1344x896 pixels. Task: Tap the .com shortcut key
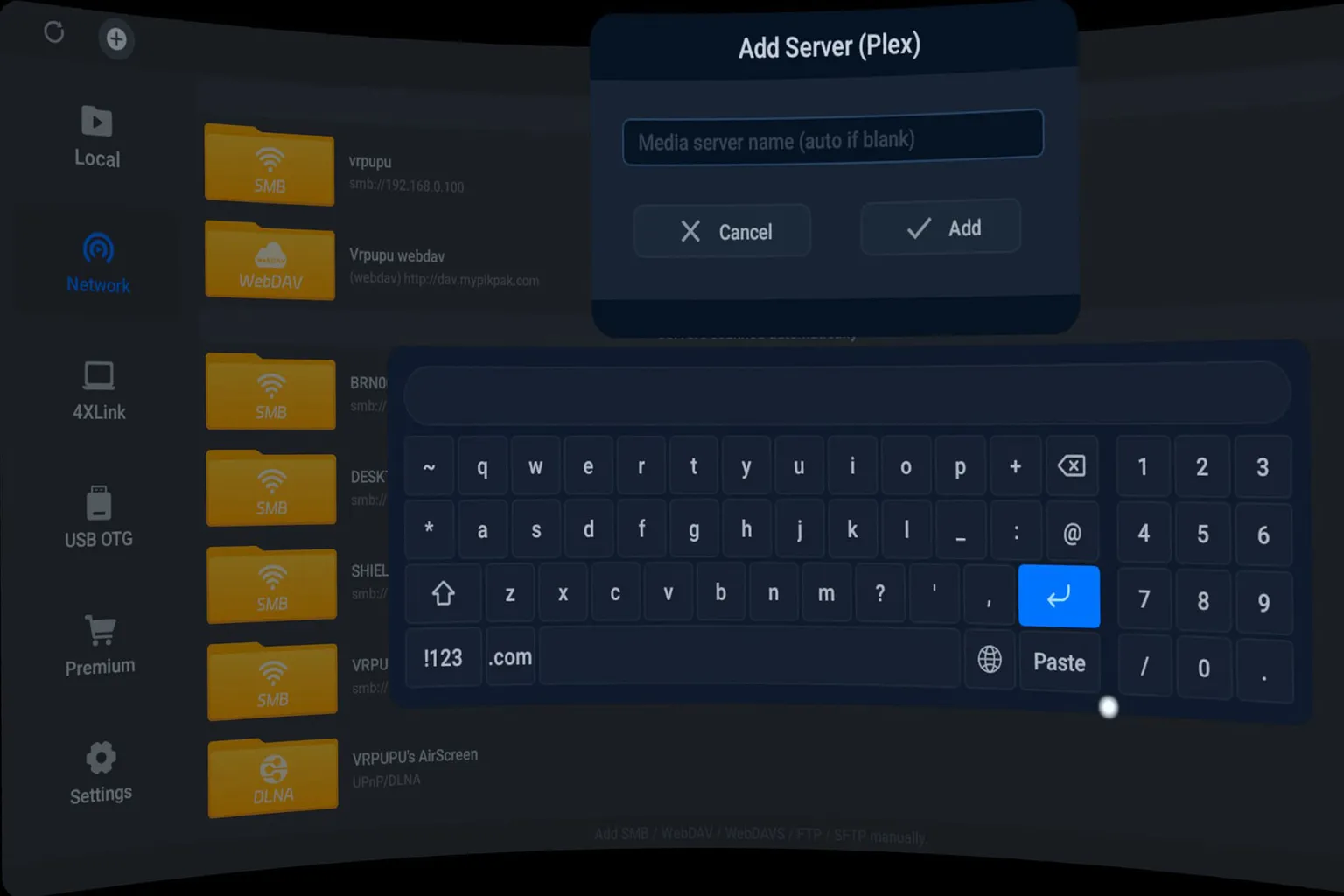tap(510, 657)
